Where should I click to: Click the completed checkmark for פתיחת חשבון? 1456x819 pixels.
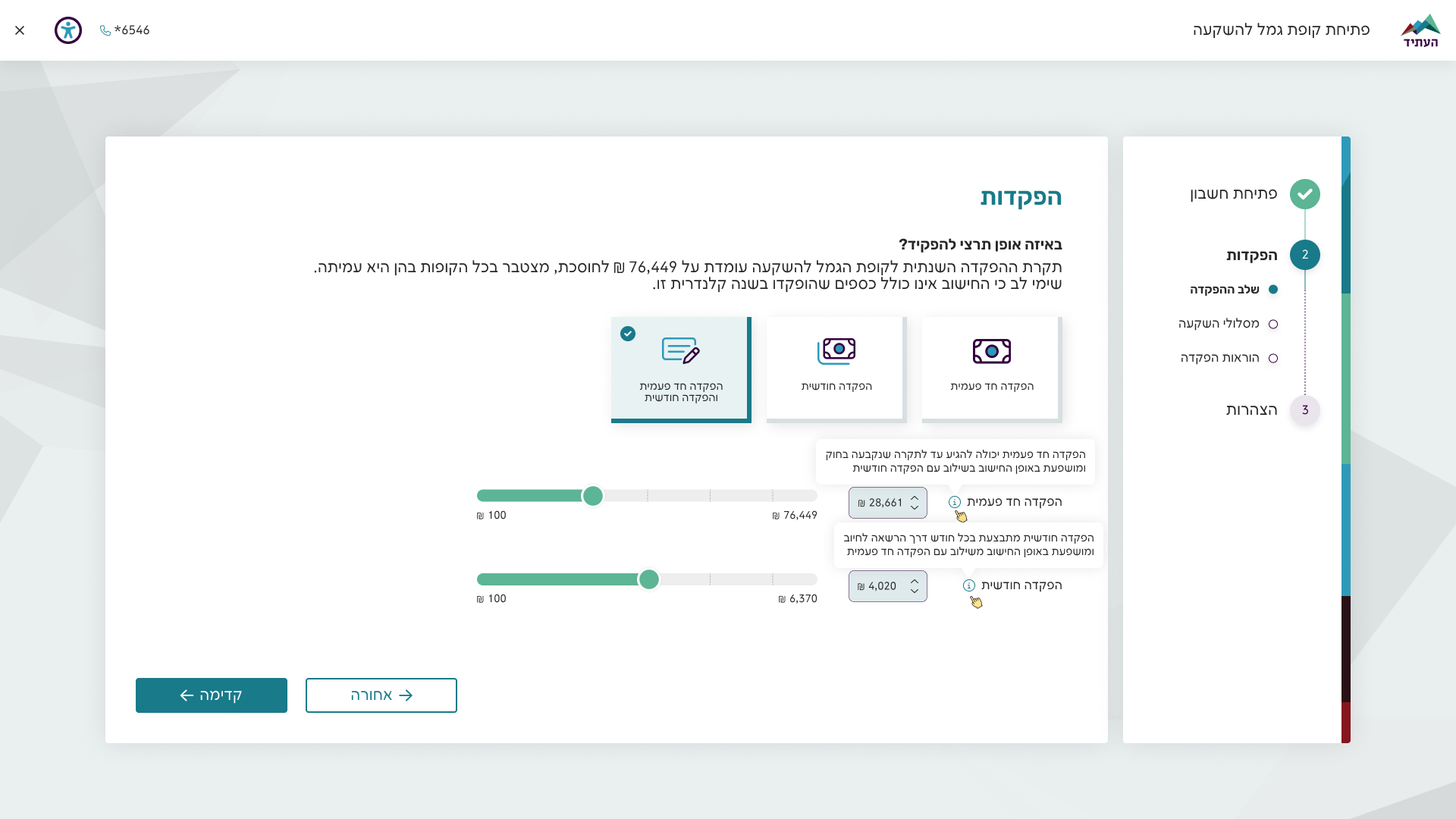1305,194
